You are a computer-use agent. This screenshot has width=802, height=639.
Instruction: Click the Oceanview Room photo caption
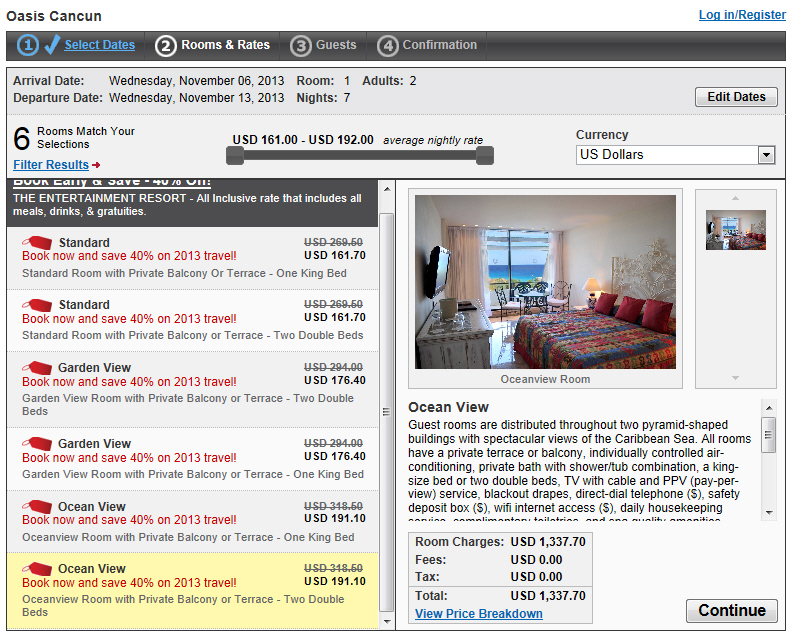(545, 379)
